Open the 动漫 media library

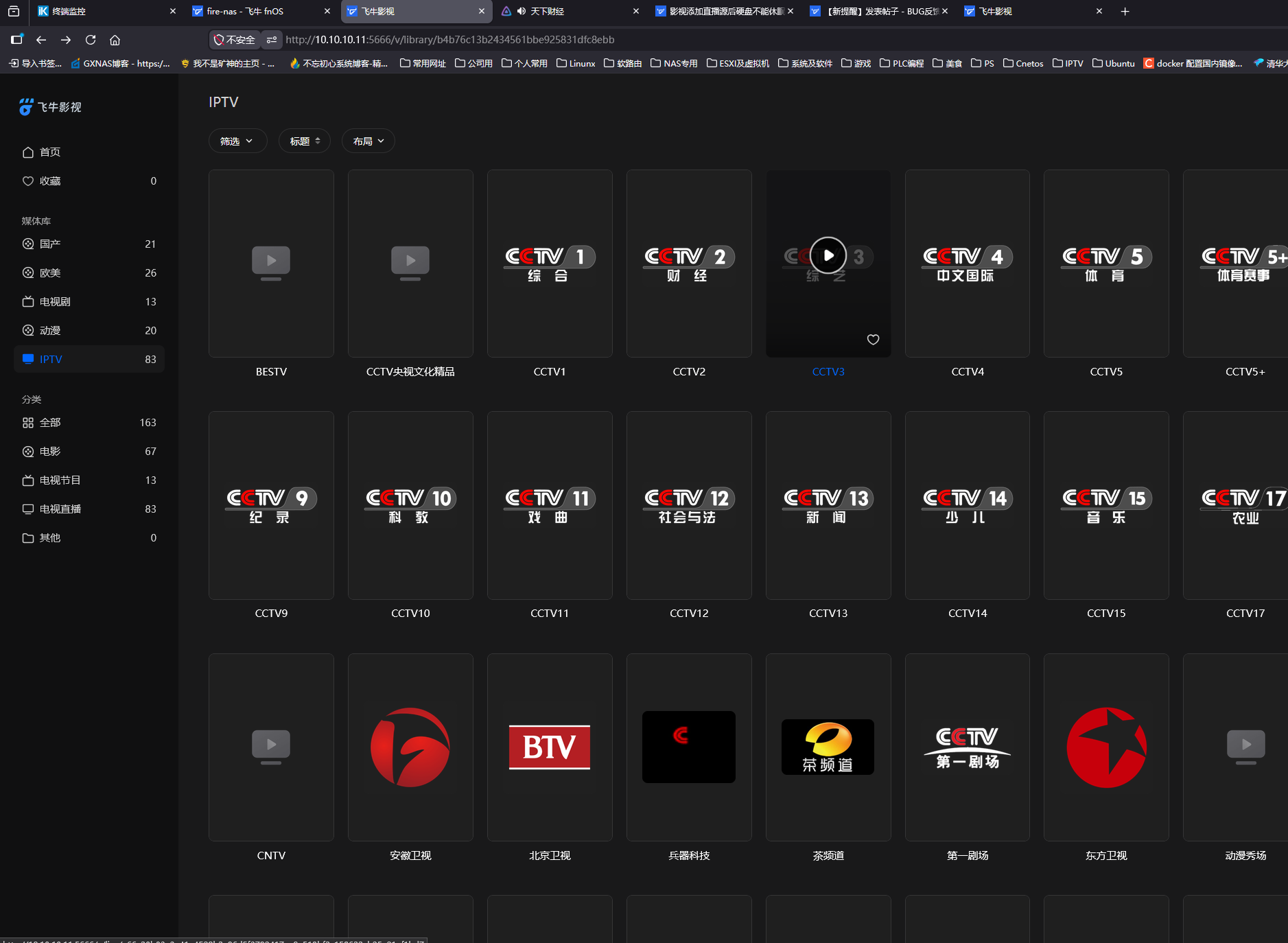(x=89, y=331)
